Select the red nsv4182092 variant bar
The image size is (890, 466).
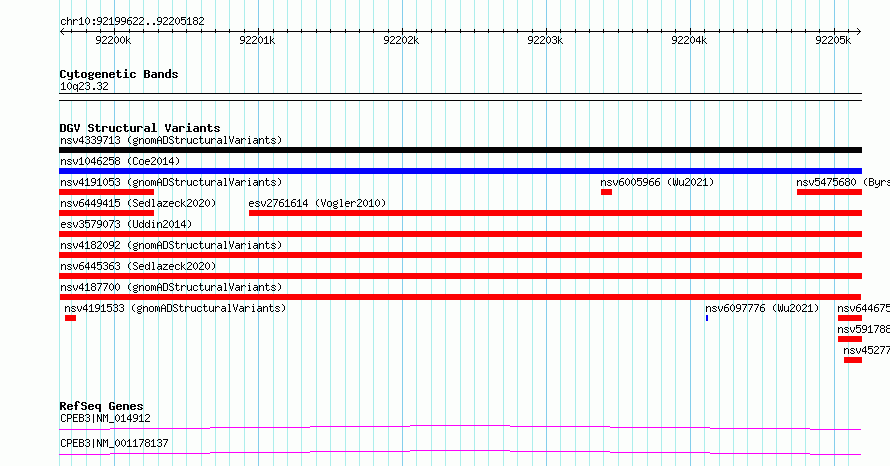pyautogui.click(x=460, y=255)
